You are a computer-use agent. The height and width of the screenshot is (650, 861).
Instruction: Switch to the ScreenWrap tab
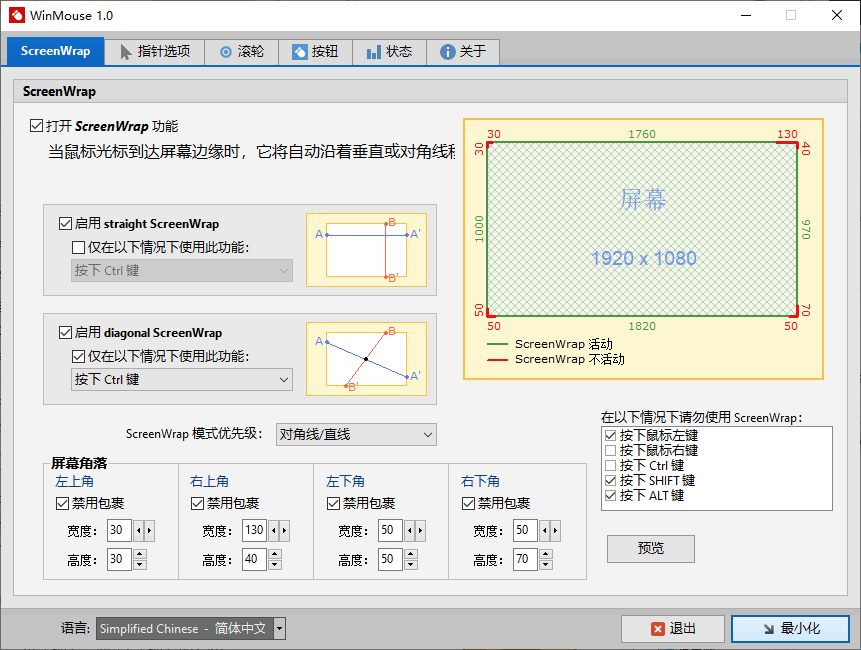[x=55, y=52]
